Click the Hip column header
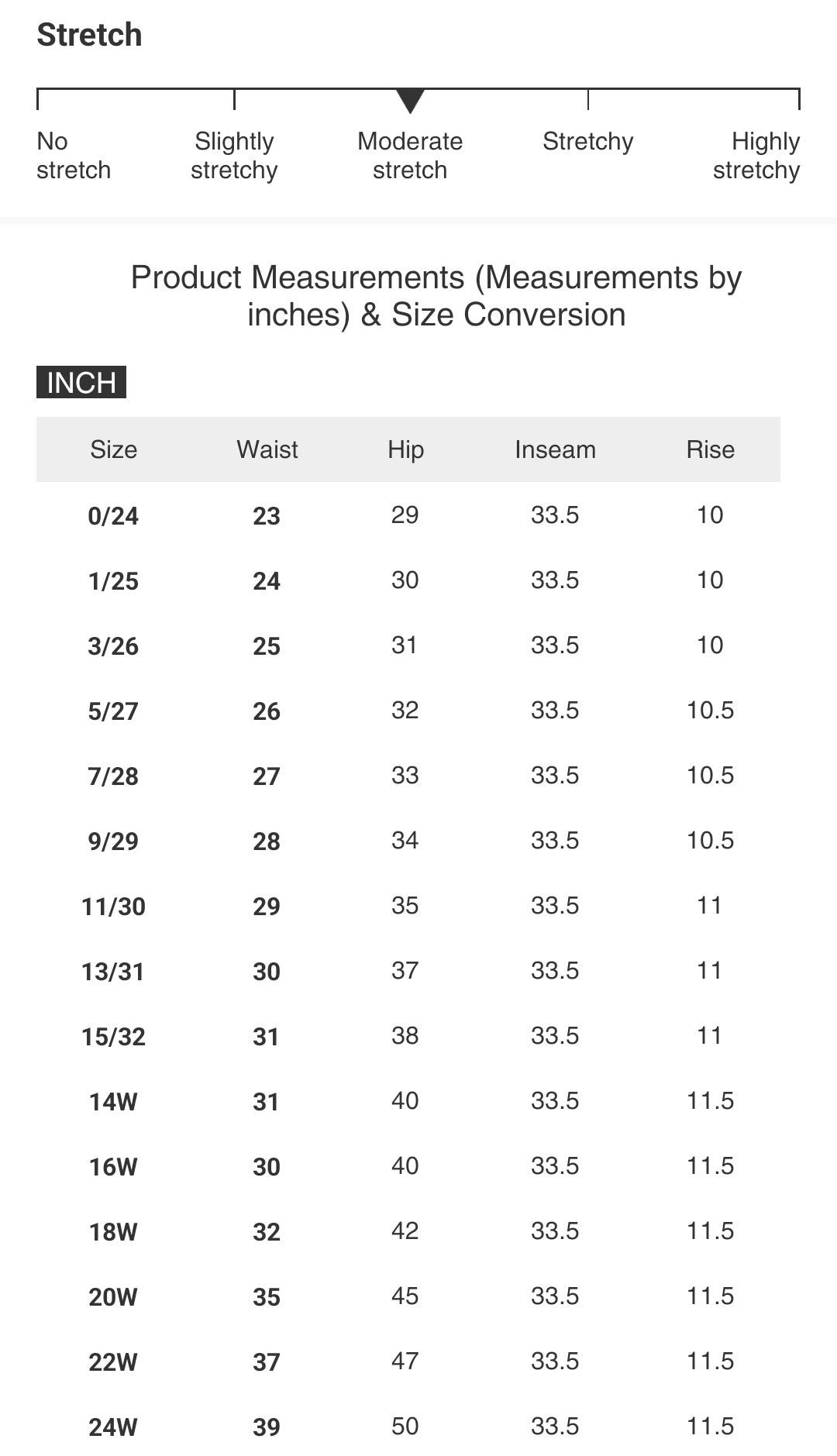Screen dimensions: 837x1456 click(x=405, y=449)
